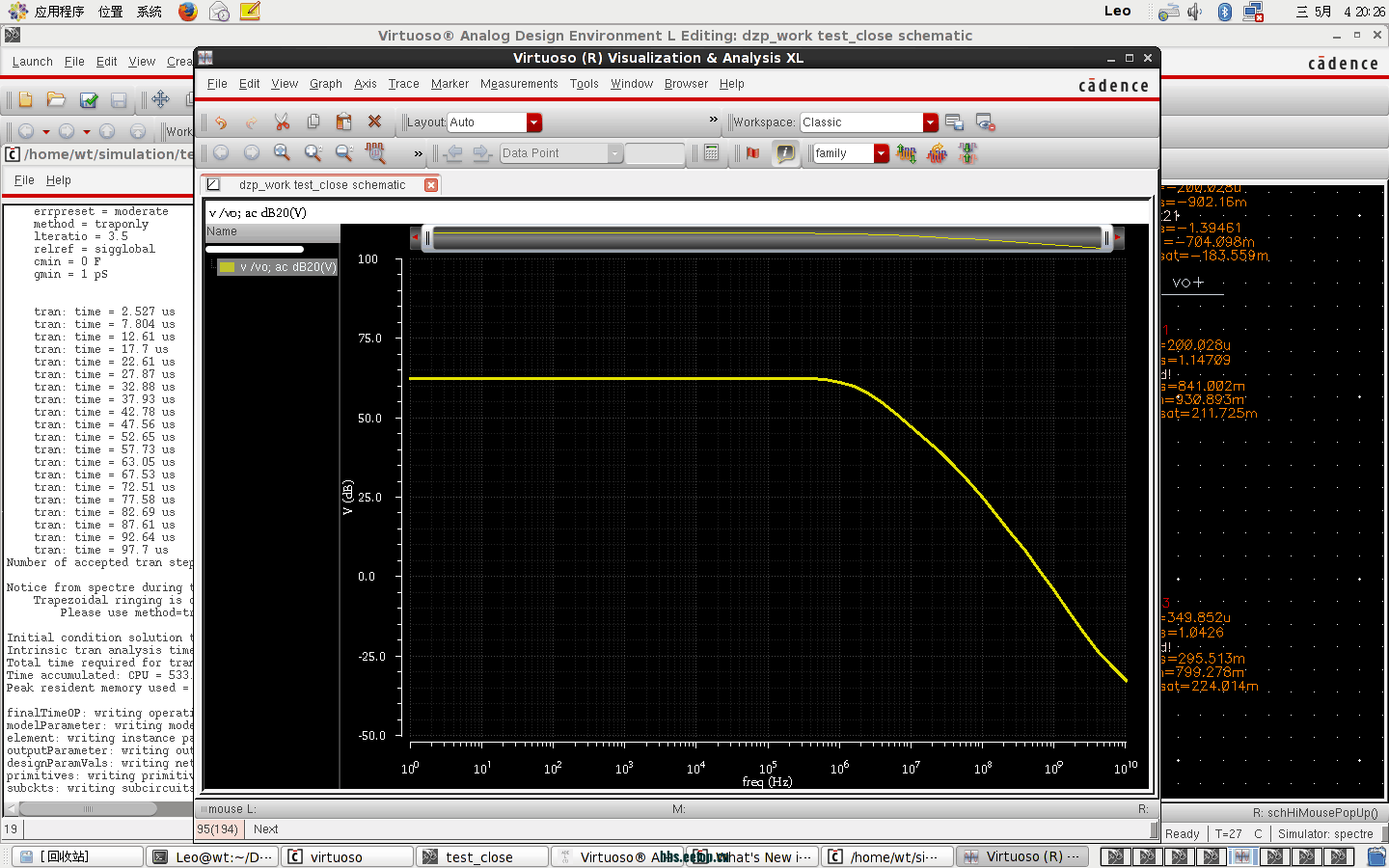Click the left handle of the pan bar
This screenshot has height=868, width=1389.
pos(427,237)
